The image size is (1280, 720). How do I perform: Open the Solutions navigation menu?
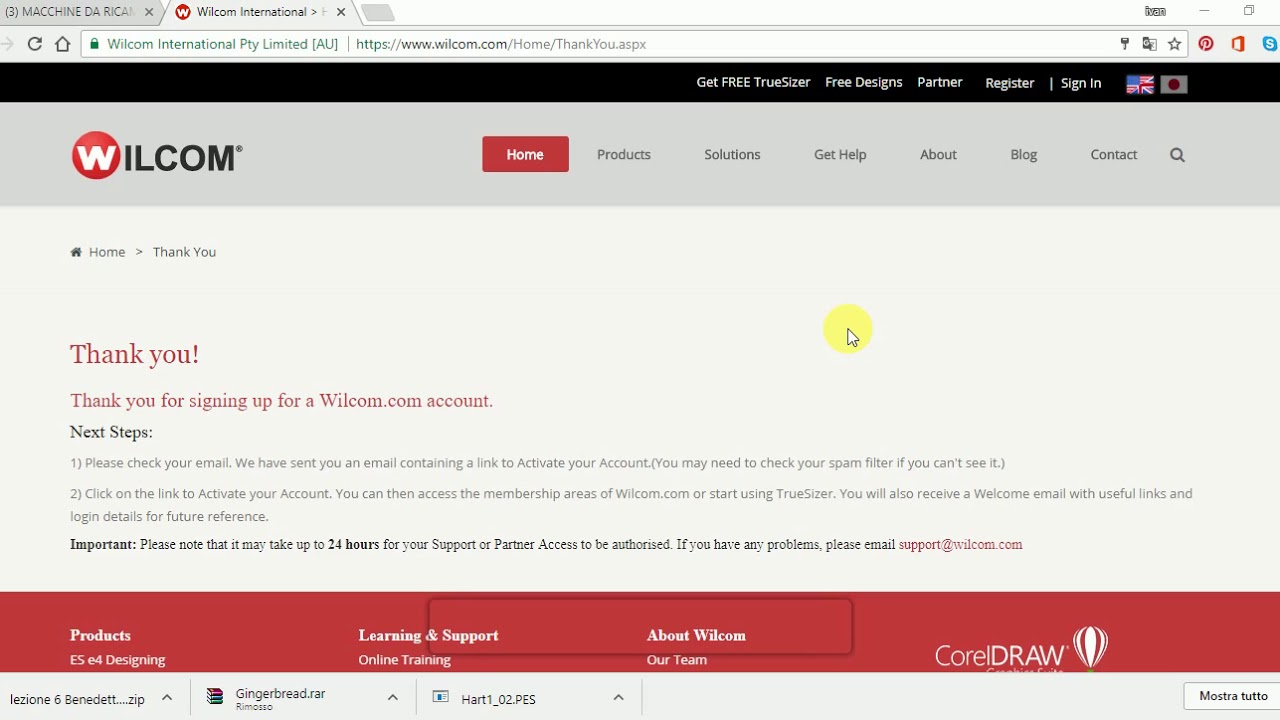(x=732, y=154)
